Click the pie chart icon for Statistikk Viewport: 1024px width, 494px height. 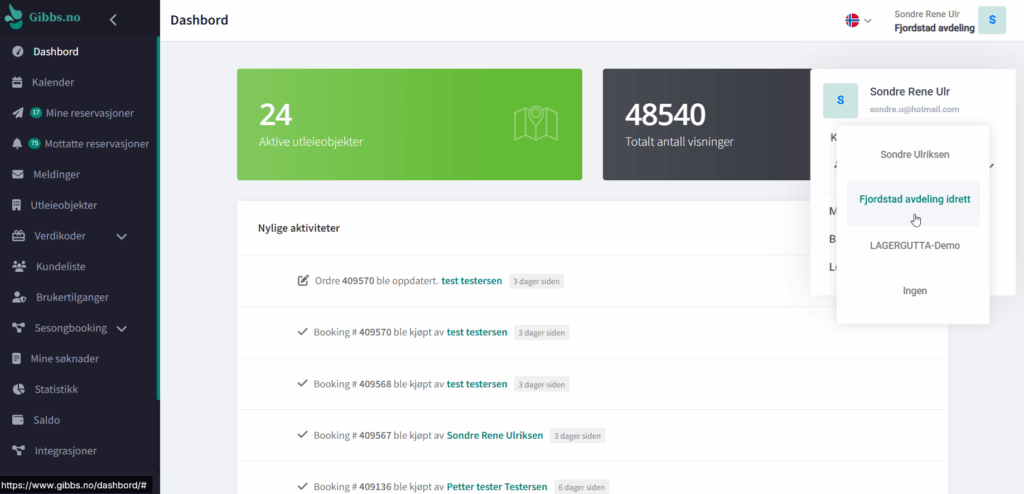pos(18,389)
